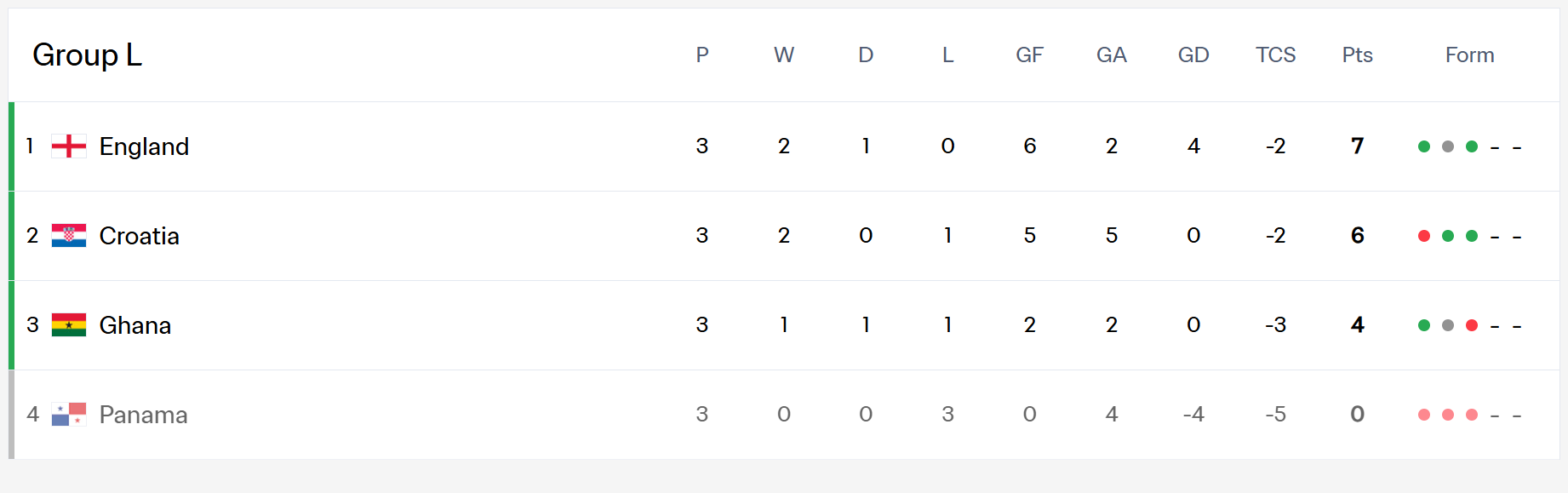Select Ghana's grey draw form dot

[x=1448, y=325]
